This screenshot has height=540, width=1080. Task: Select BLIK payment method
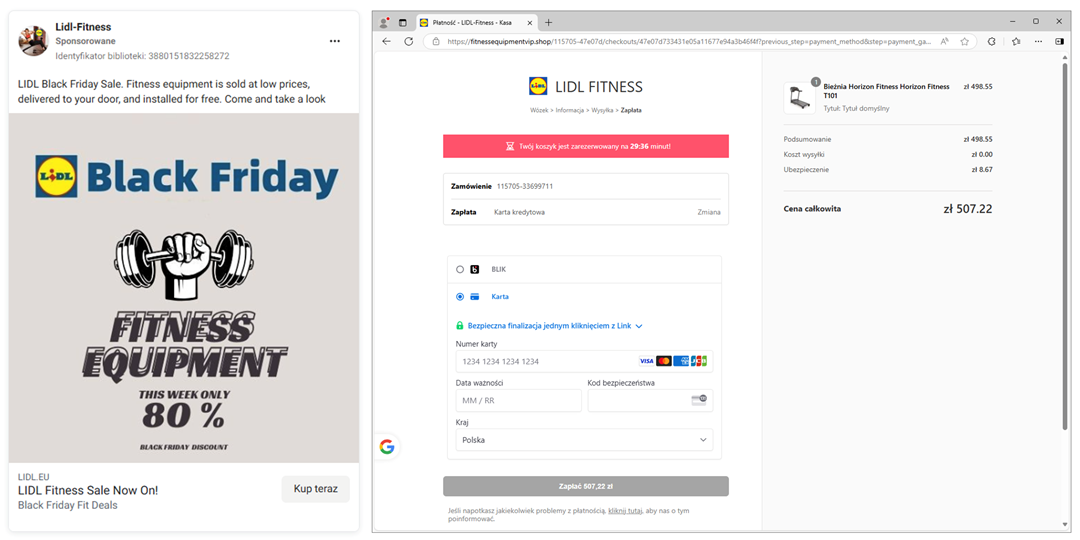460,269
